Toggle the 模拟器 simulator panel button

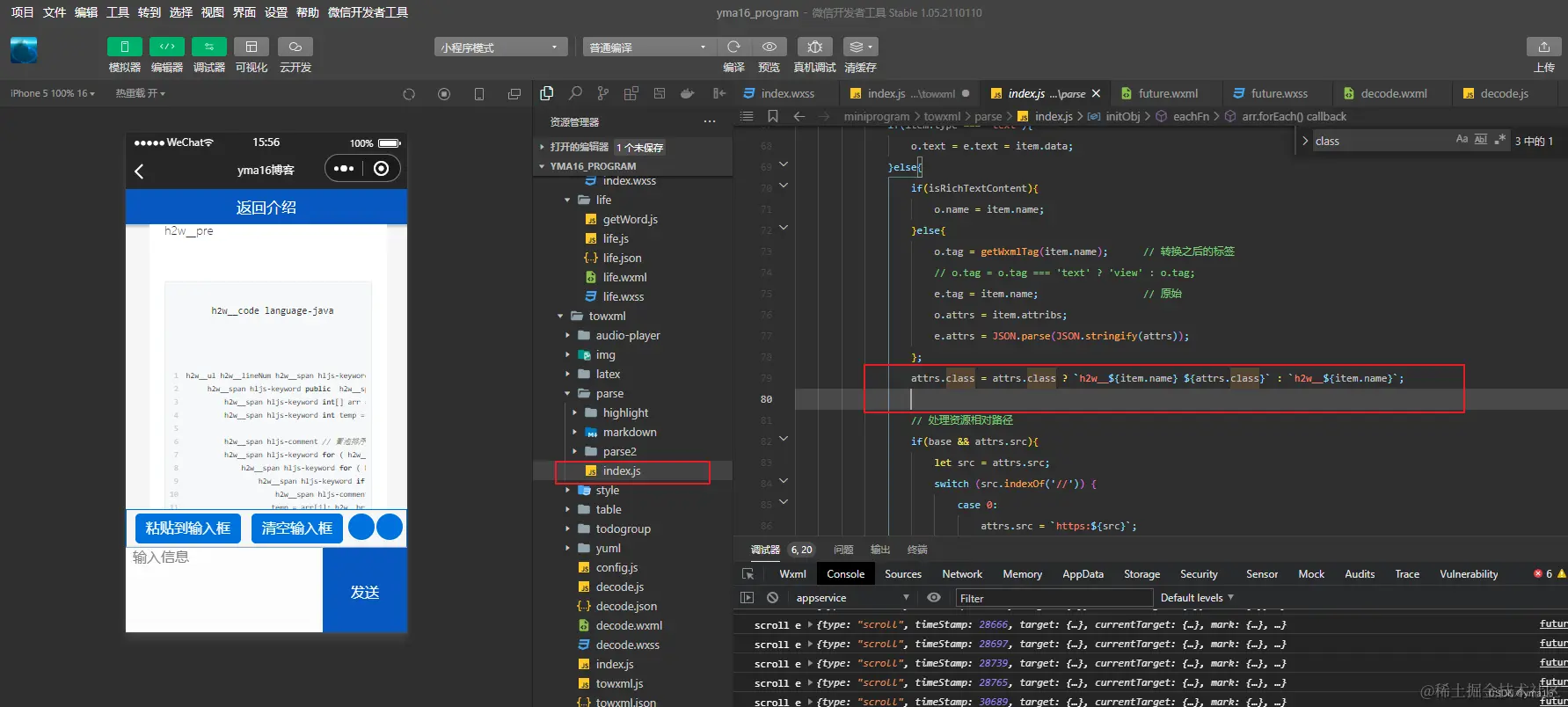(124, 47)
